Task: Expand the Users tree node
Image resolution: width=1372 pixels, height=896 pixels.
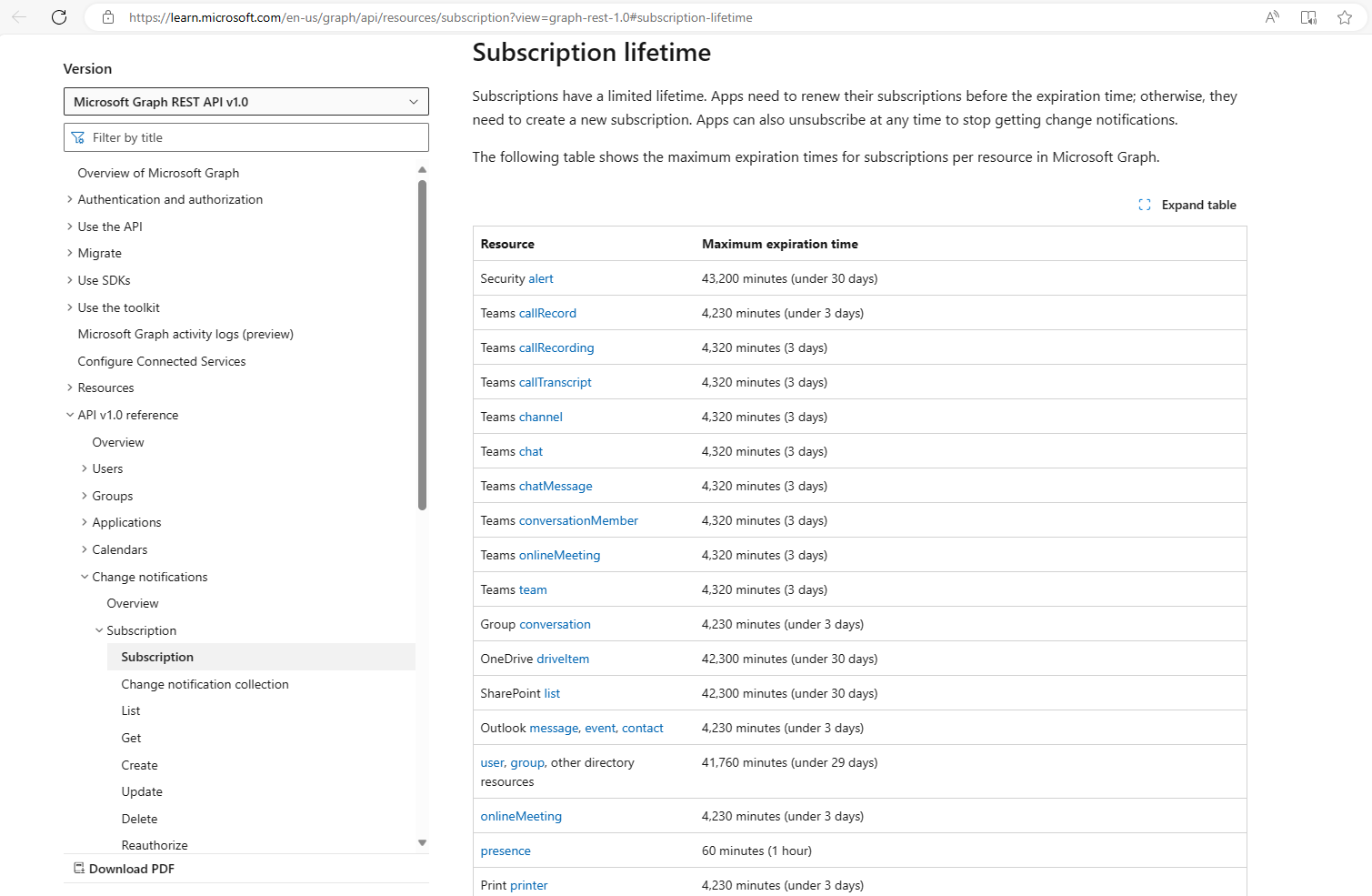Action: (x=85, y=469)
